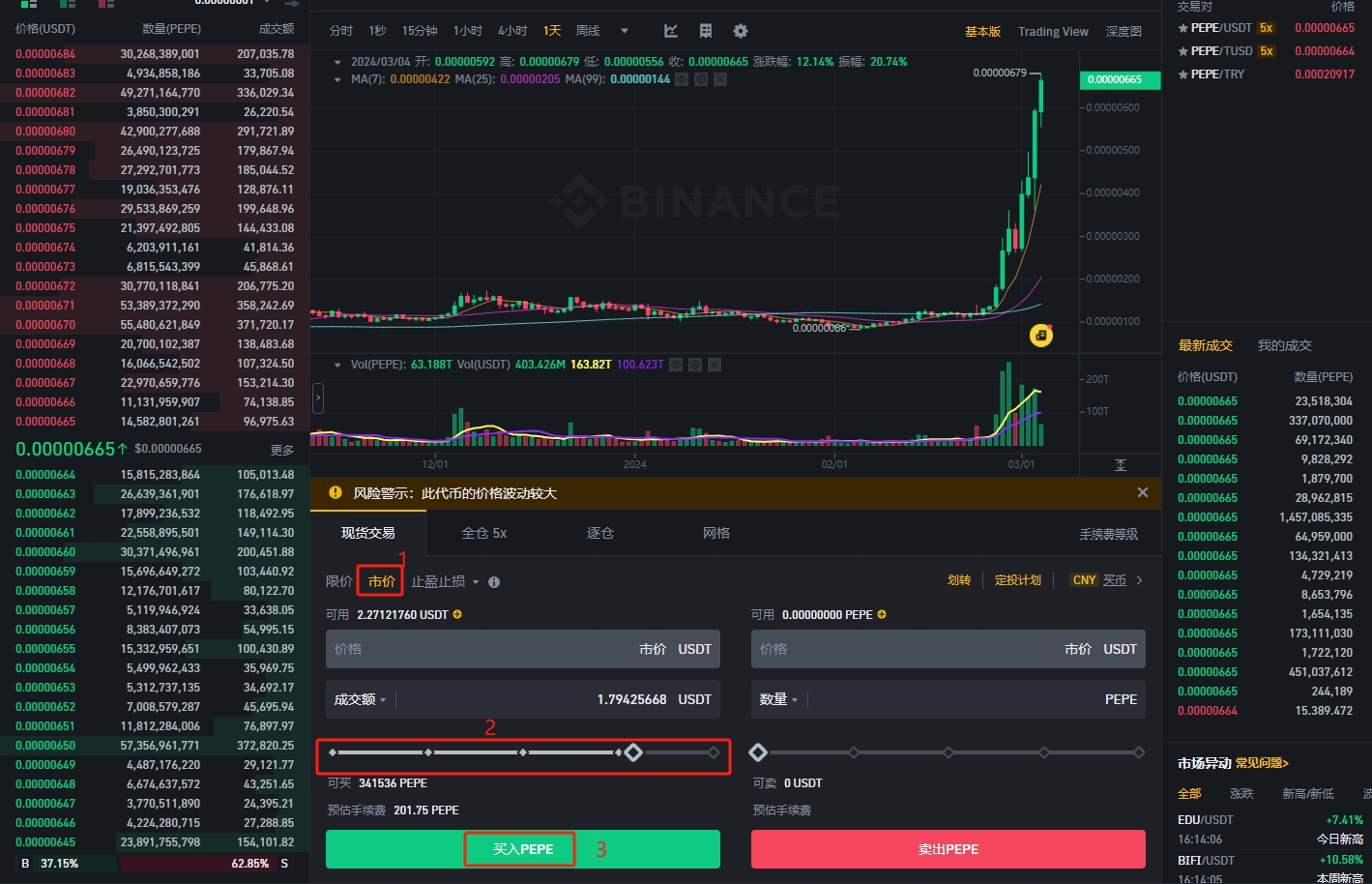Viewport: 1372px width, 884px height.
Task: Click 更多 in the order book
Action: click(x=282, y=450)
